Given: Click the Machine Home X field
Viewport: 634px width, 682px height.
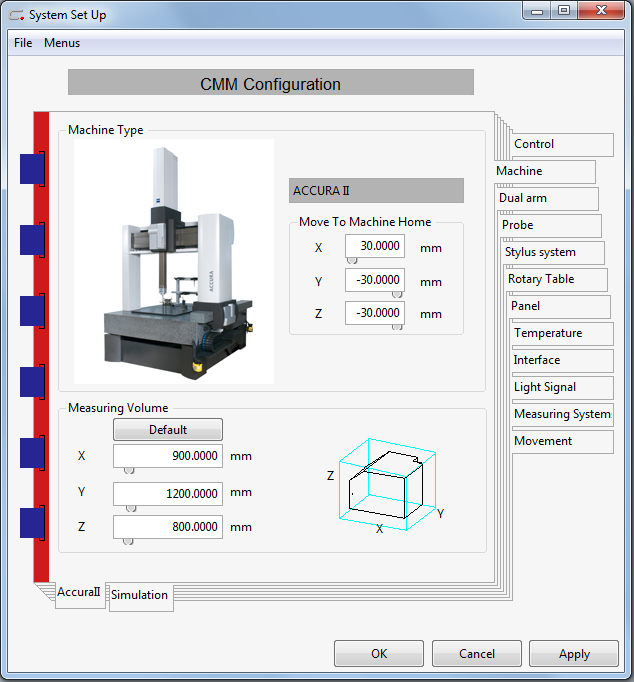Looking at the screenshot, I should tap(375, 246).
